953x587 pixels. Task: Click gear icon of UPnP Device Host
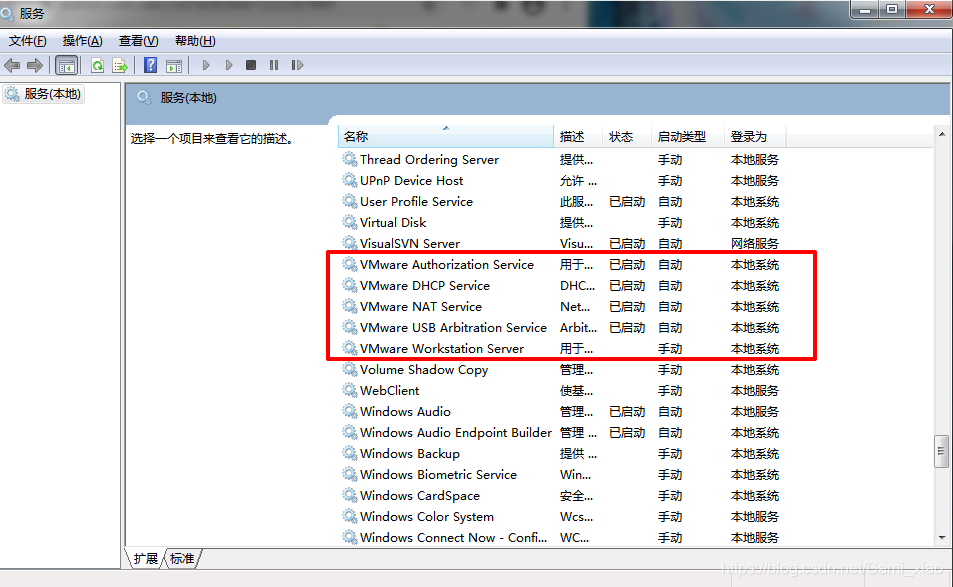pos(349,180)
